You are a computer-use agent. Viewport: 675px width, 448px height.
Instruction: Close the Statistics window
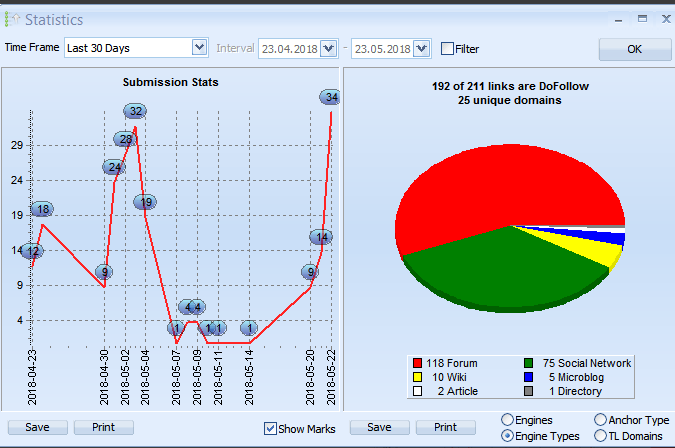pyautogui.click(x=663, y=18)
